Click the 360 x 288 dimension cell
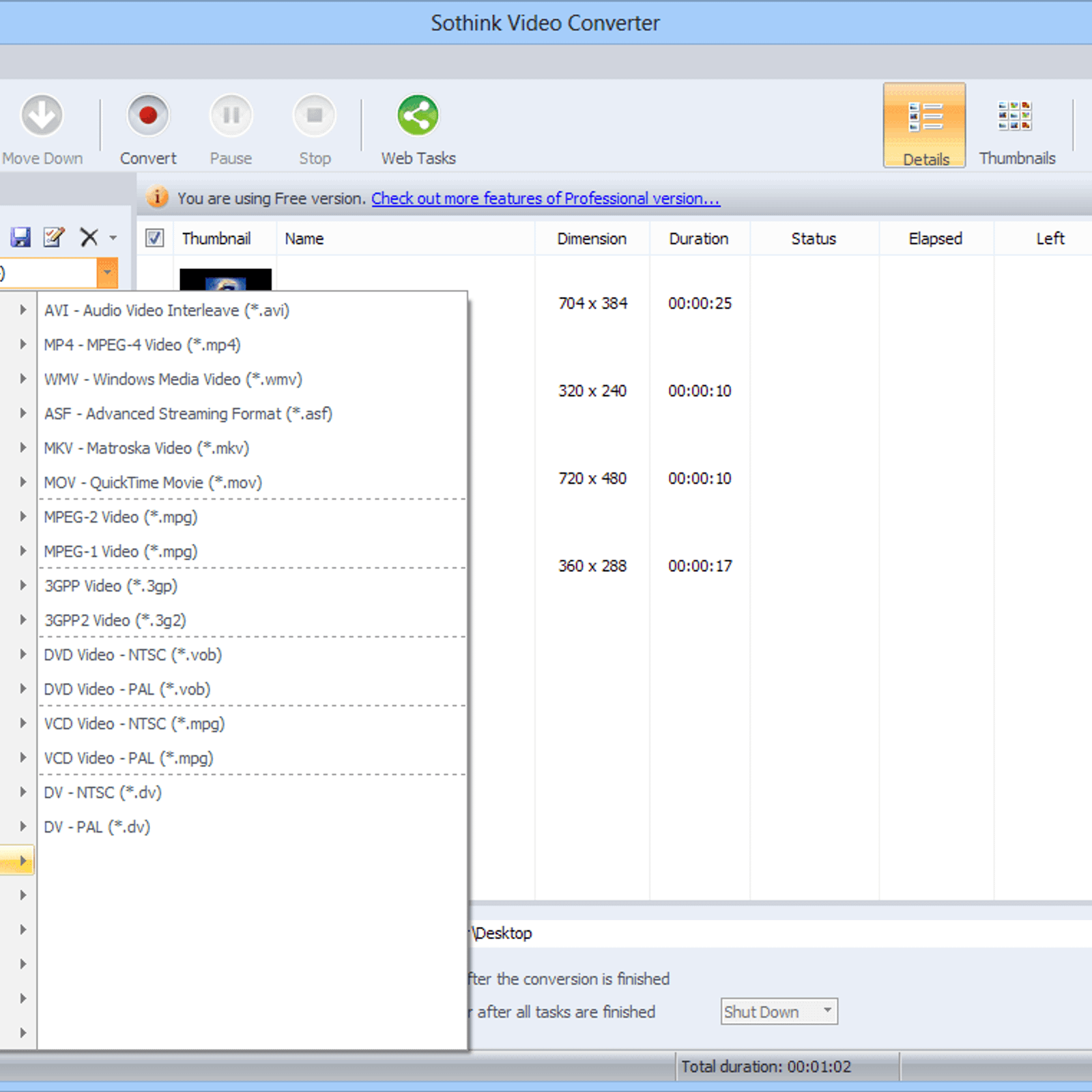1092x1092 pixels. pyautogui.click(x=592, y=566)
